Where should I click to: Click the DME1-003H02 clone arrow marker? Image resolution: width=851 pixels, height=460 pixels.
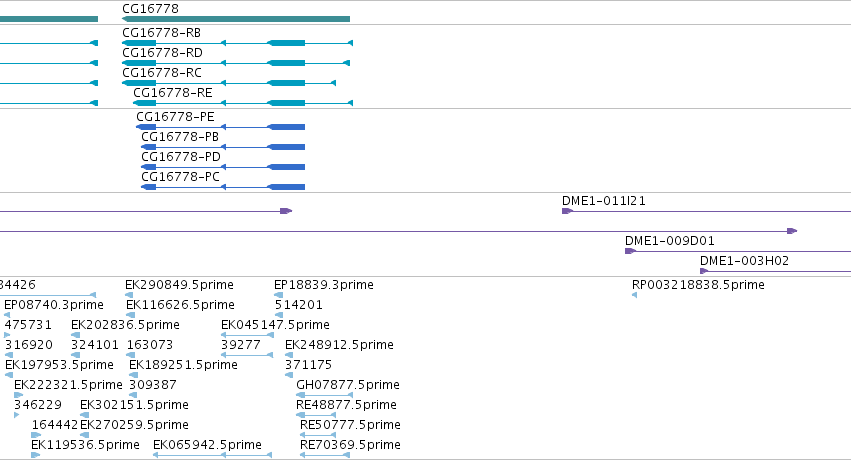pyautogui.click(x=704, y=271)
